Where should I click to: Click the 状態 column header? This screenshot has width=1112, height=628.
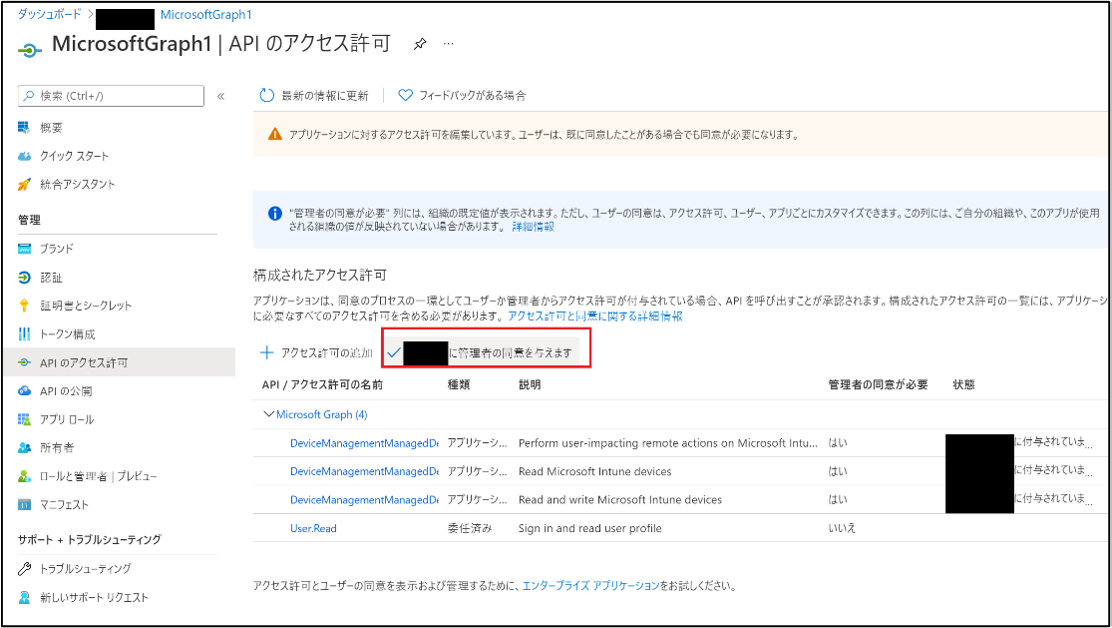point(964,385)
